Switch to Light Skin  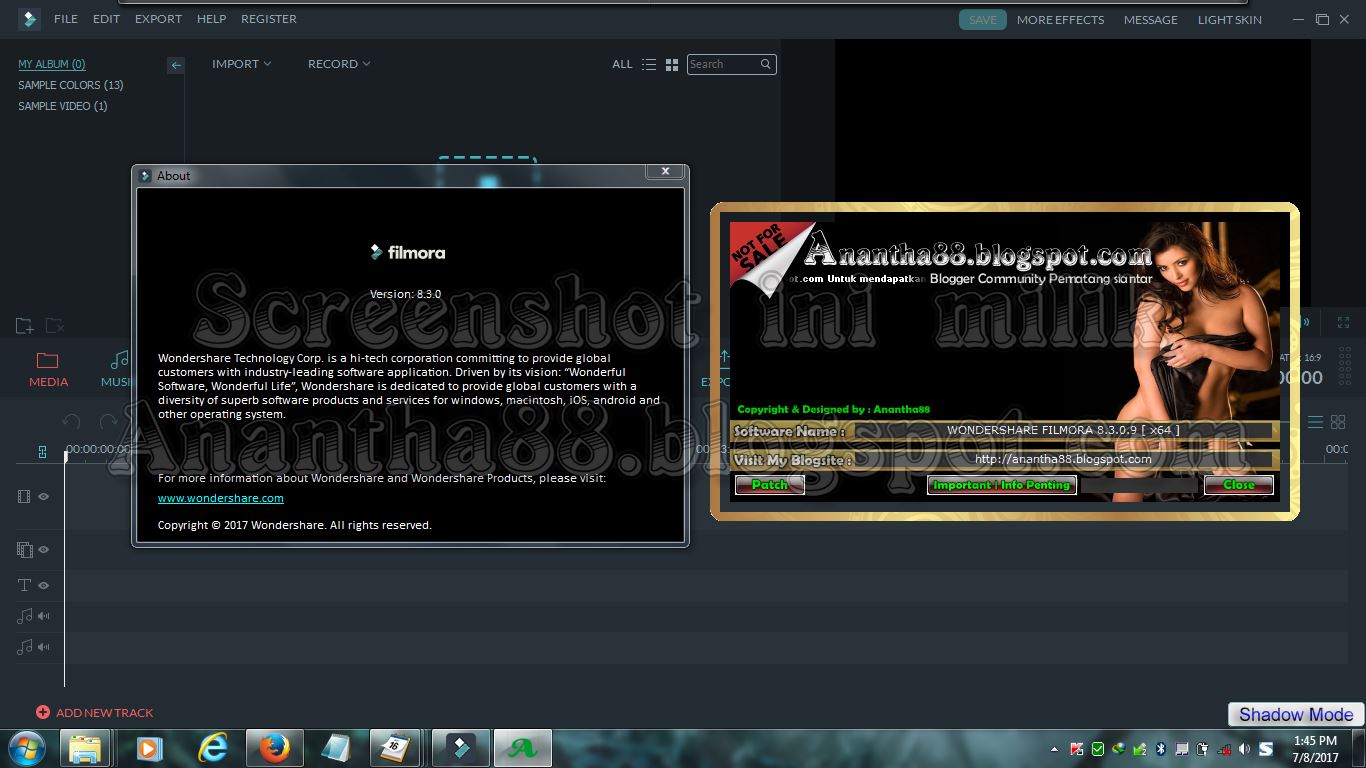click(1229, 19)
